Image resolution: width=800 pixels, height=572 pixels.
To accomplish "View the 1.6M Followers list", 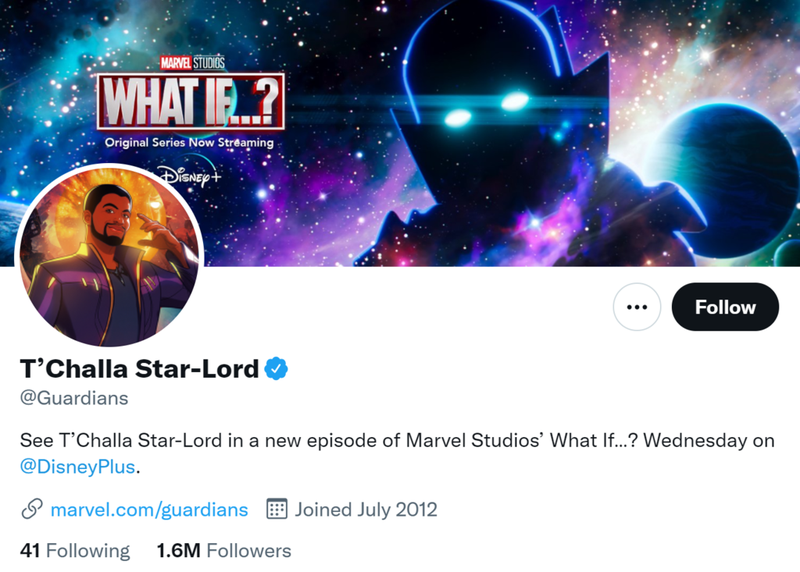I will click(x=224, y=551).
